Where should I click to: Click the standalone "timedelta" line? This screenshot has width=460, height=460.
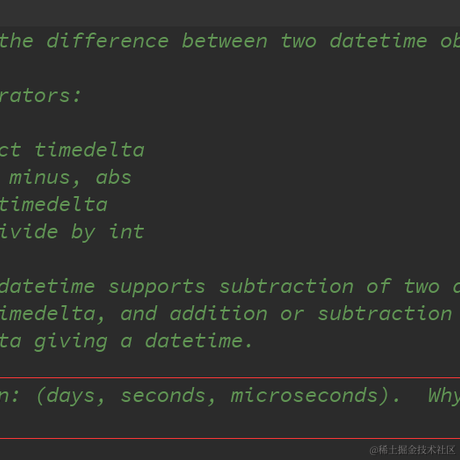[54, 204]
